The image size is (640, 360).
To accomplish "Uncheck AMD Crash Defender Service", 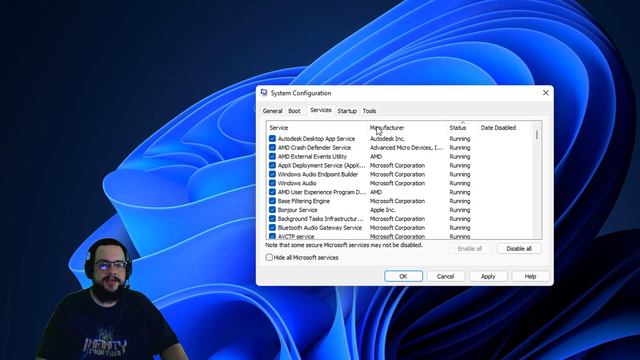I will point(272,148).
